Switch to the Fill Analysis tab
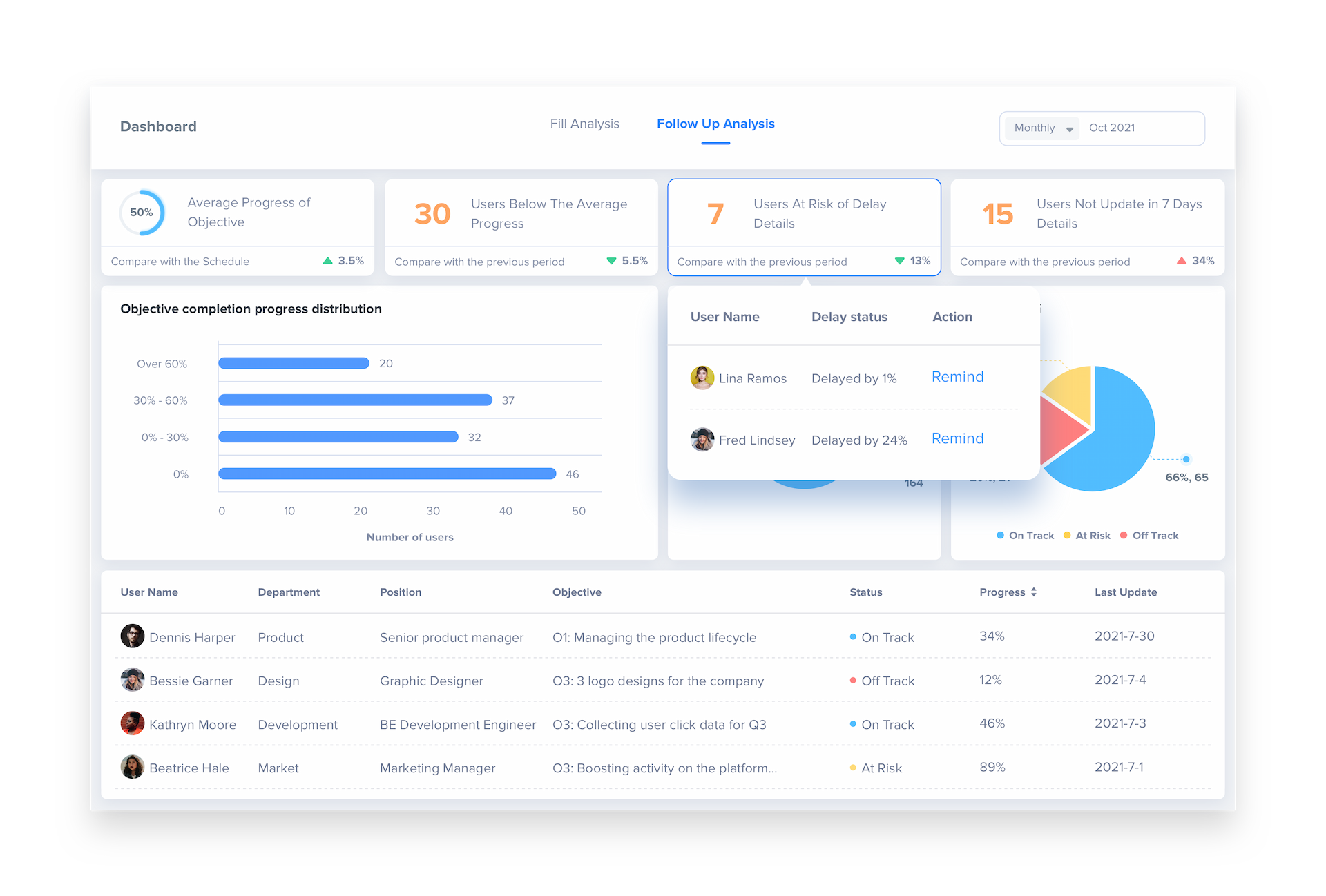 point(584,124)
